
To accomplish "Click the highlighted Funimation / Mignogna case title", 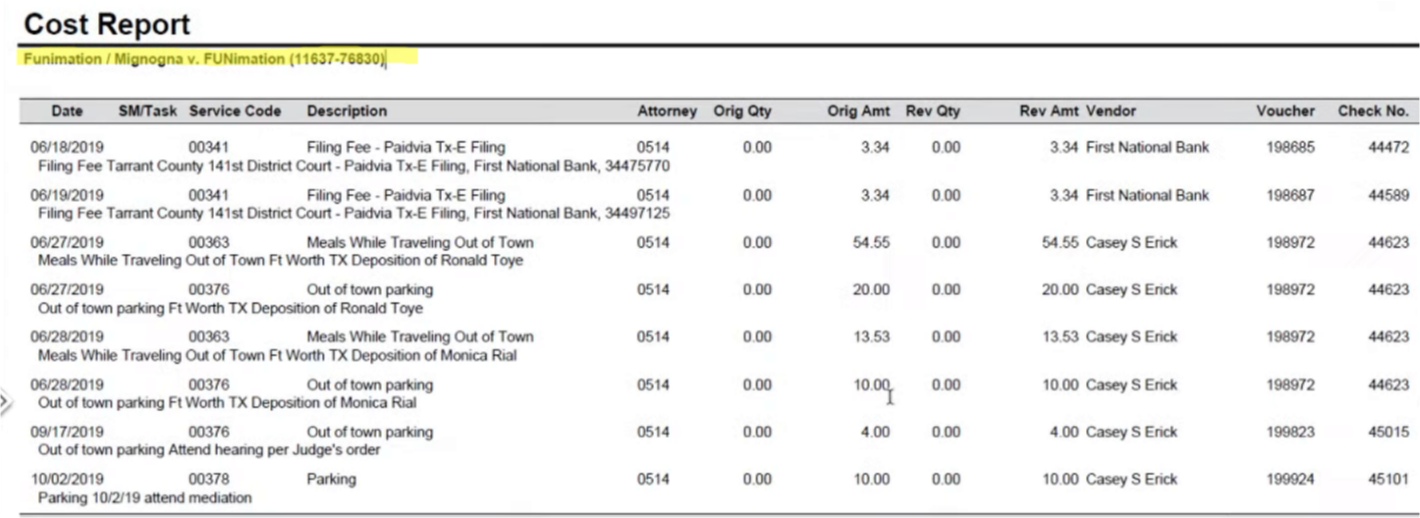I will tap(203, 59).
